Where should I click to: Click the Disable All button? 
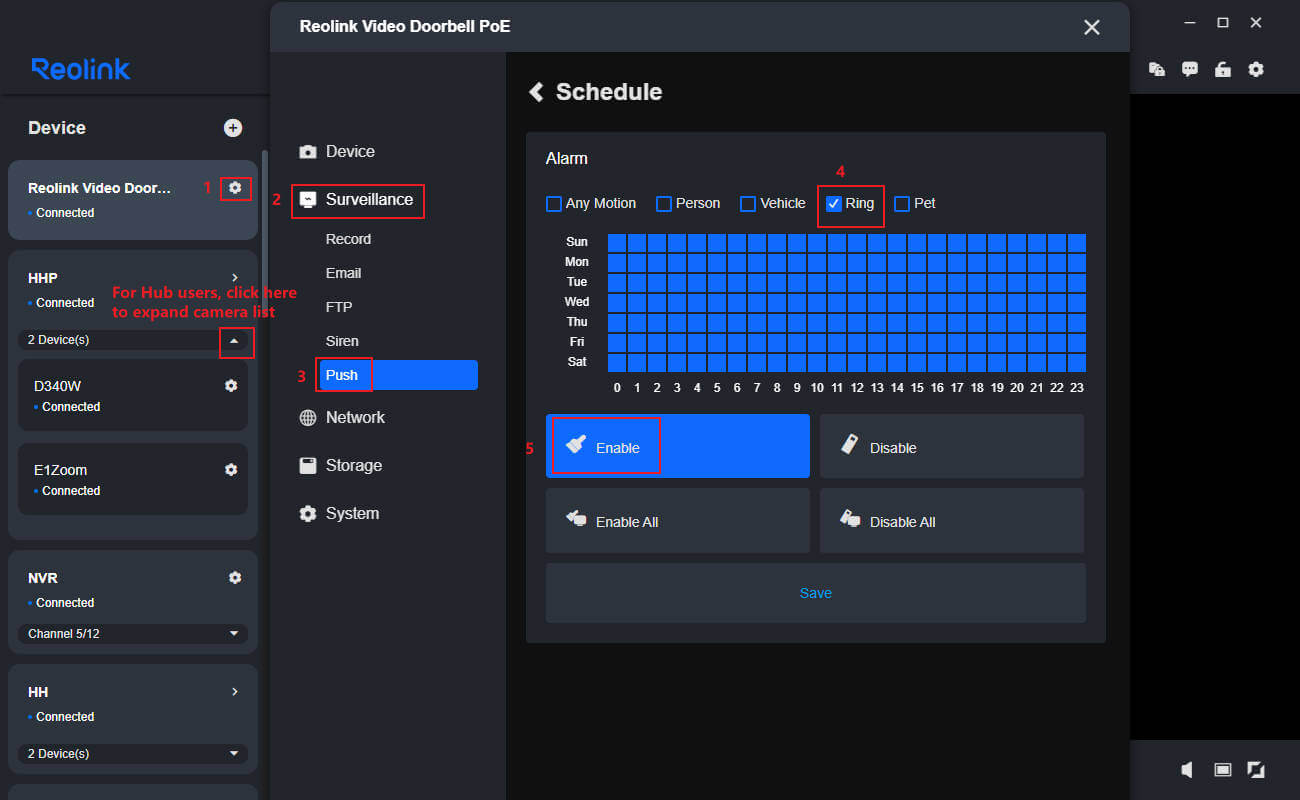(x=951, y=521)
